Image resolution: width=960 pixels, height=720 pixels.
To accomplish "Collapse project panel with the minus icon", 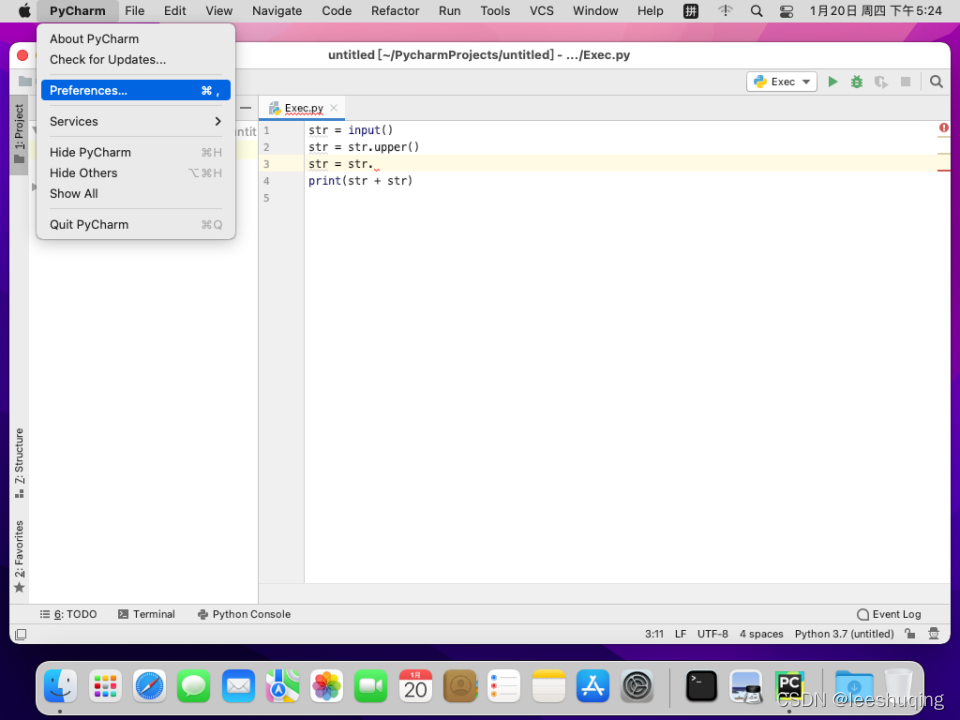I will (246, 108).
